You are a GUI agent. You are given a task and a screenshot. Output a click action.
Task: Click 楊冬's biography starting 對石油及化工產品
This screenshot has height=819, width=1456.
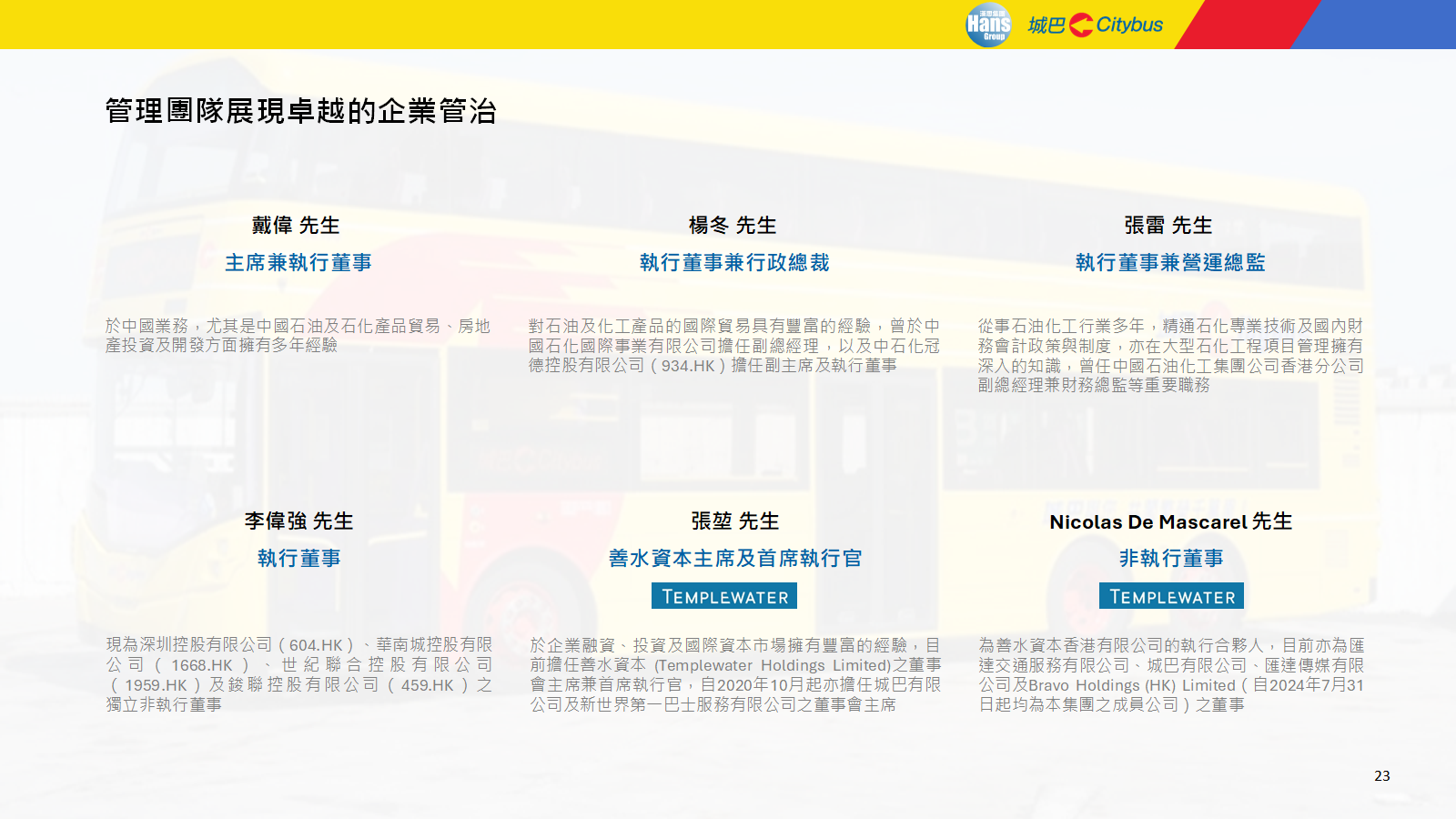(x=734, y=345)
